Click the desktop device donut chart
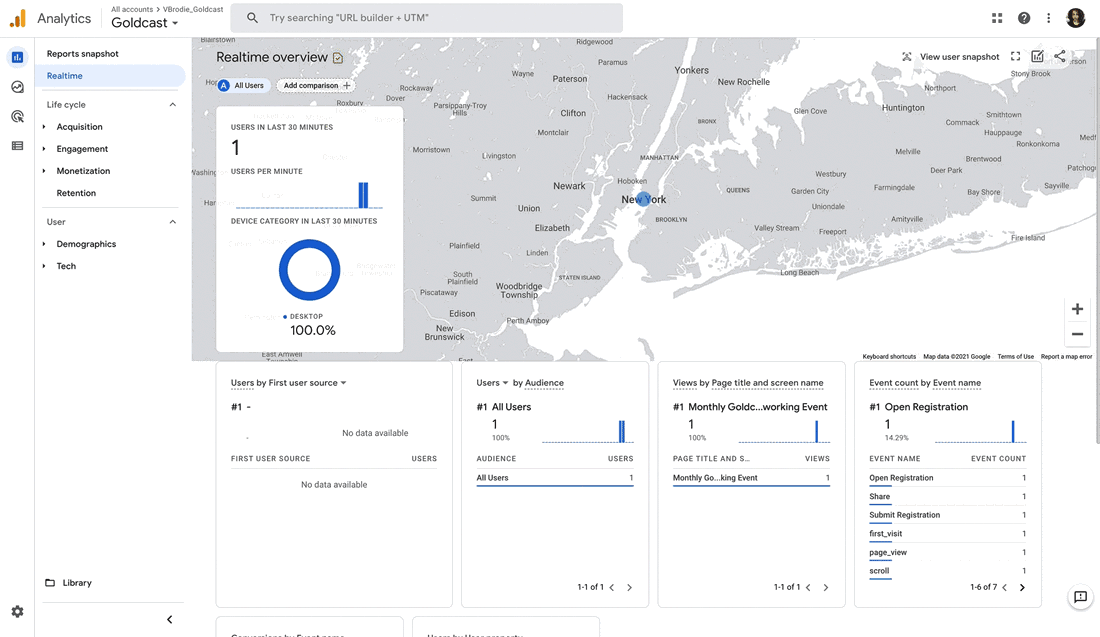 click(x=309, y=270)
